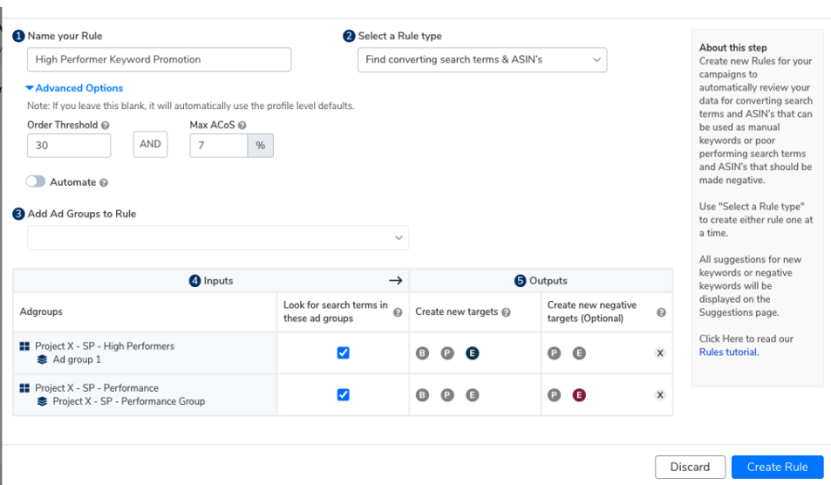Select Phrase match target in Performance row
The height and width of the screenshot is (485, 831).
point(447,395)
